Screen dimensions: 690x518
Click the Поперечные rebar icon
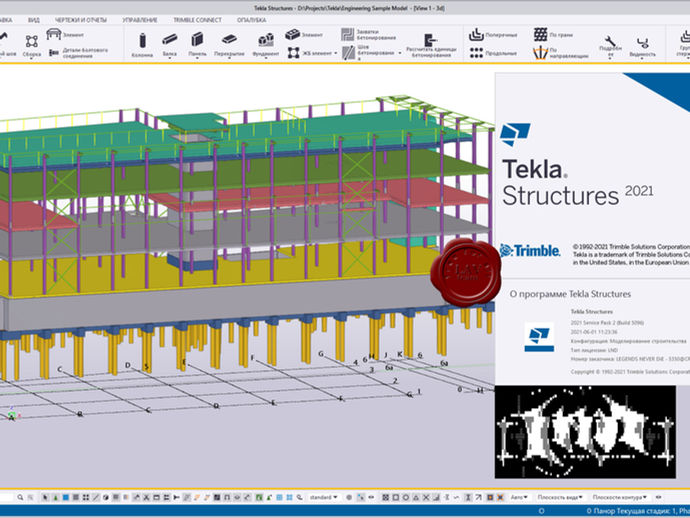476,34
